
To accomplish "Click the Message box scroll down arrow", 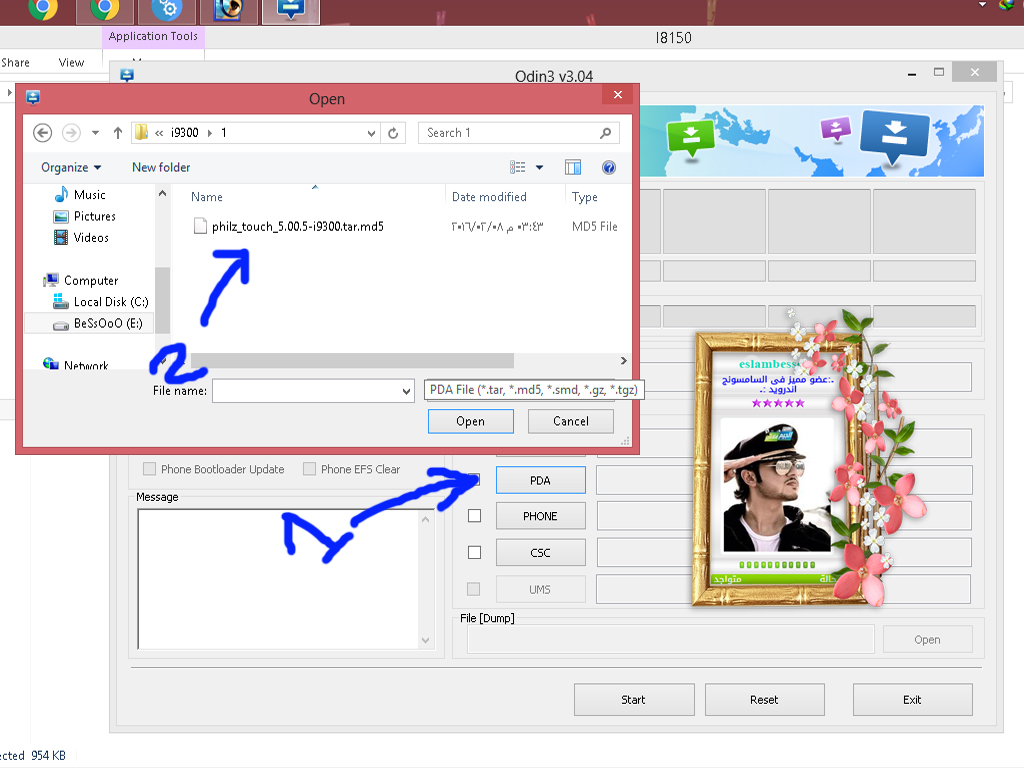I will click(x=426, y=640).
